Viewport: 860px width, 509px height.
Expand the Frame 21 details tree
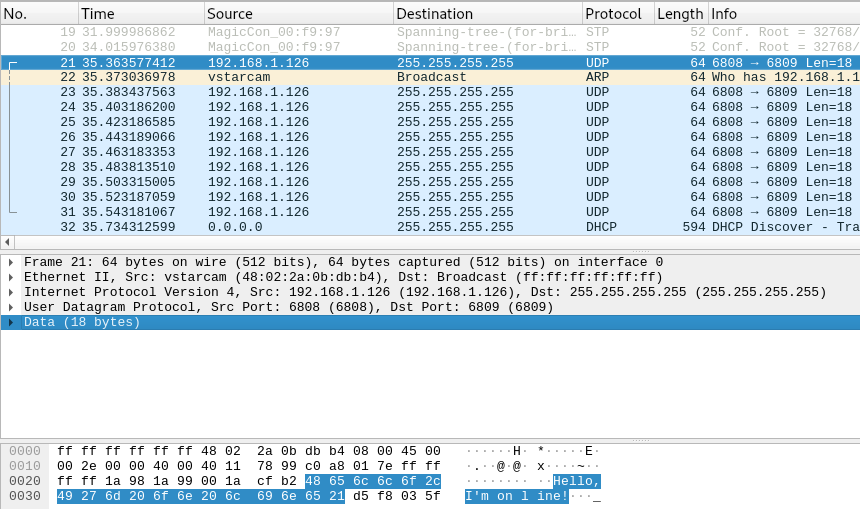click(x=10, y=262)
